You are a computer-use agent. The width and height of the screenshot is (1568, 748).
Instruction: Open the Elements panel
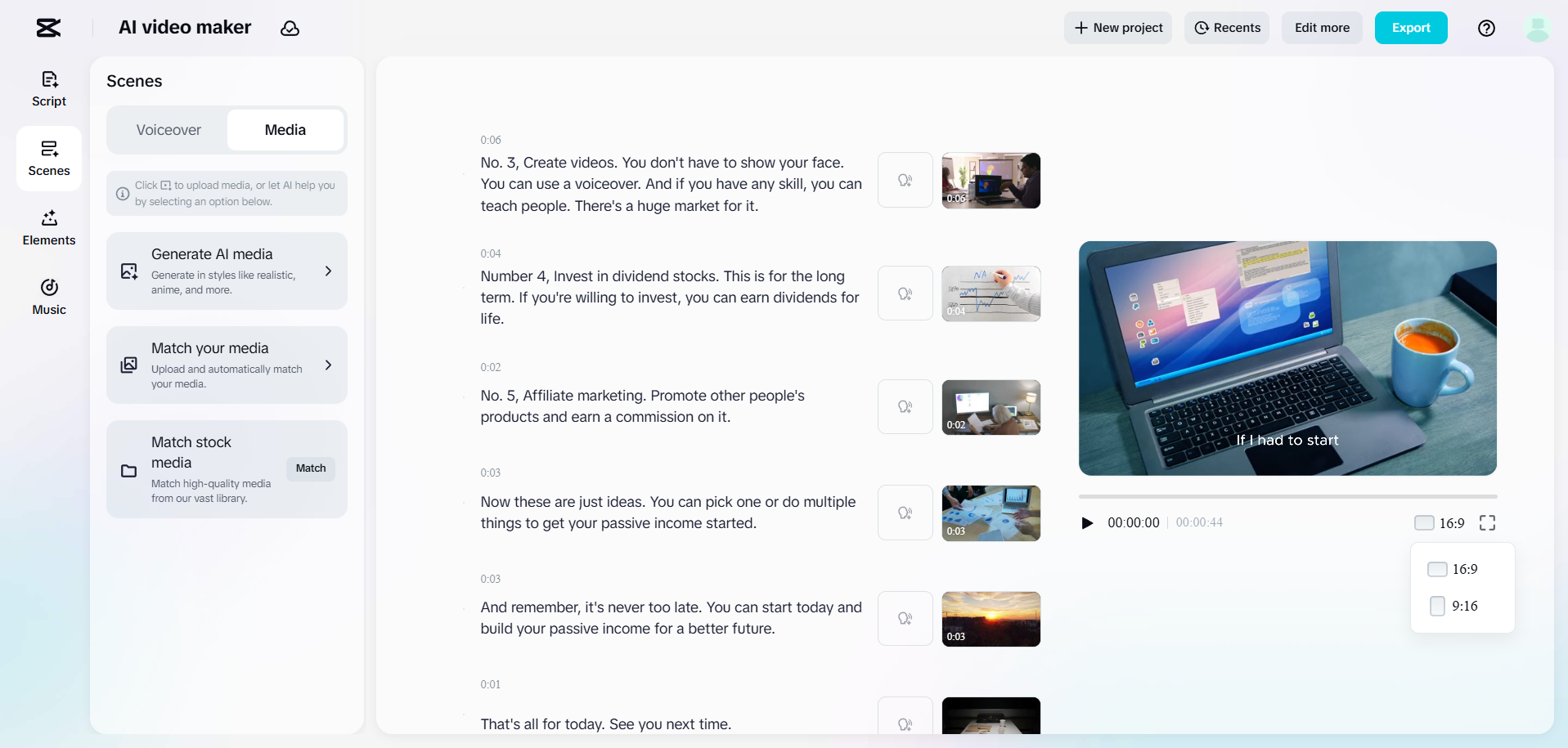tap(49, 228)
